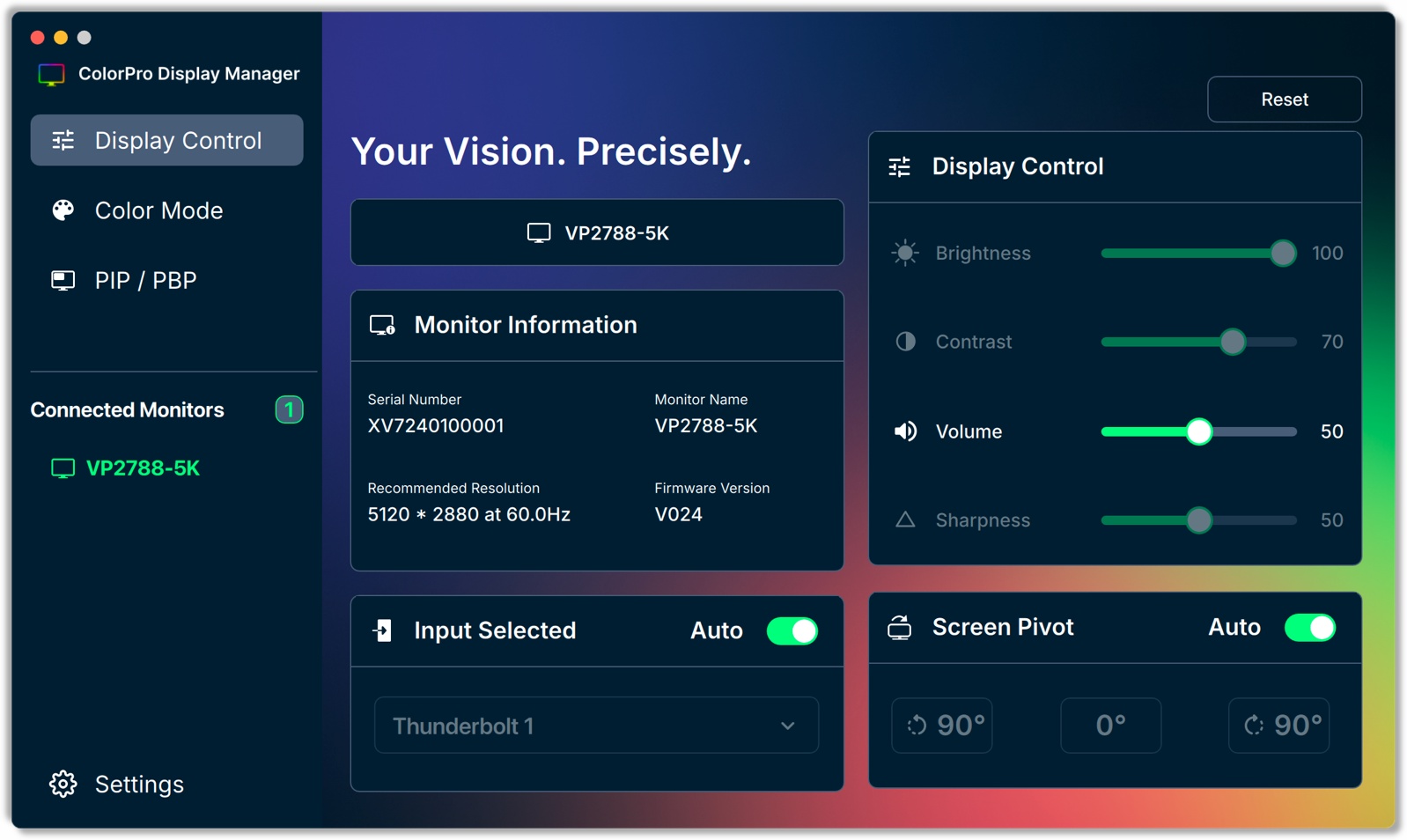Open the Settings menu item
The height and width of the screenshot is (840, 1407).
pyautogui.click(x=116, y=784)
